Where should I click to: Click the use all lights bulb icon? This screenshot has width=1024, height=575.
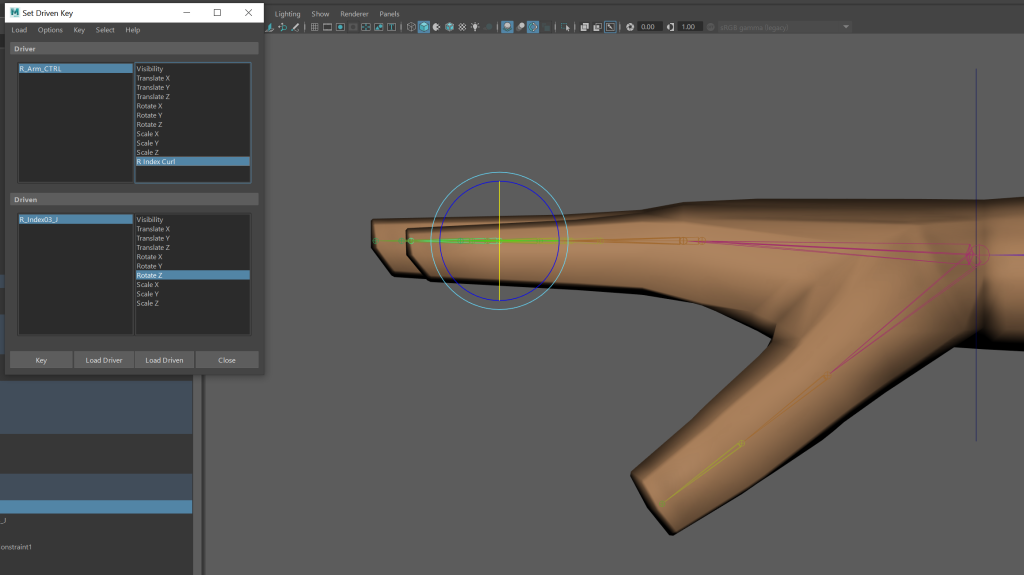coord(475,27)
